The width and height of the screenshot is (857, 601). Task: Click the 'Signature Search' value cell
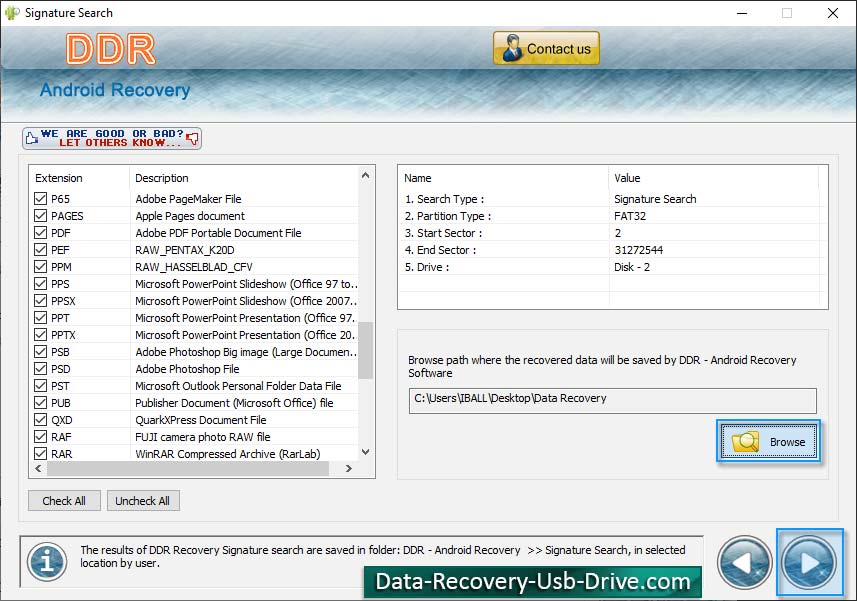tap(655, 199)
